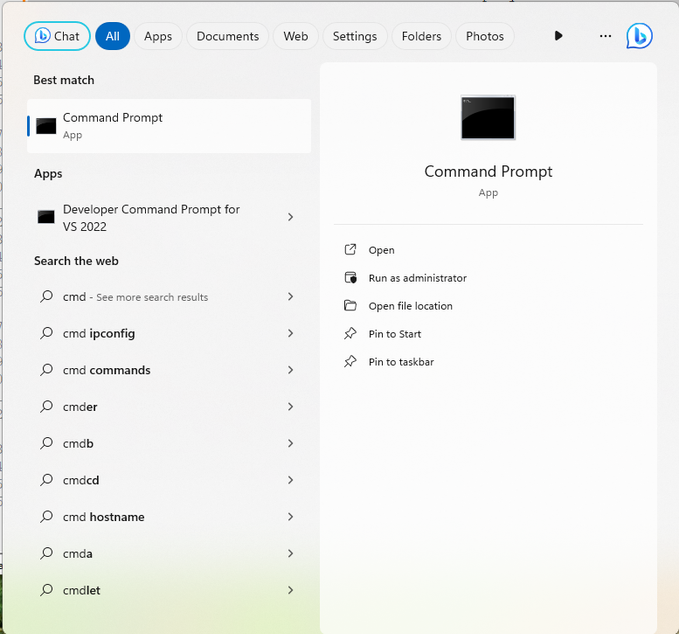Screen dimensions: 679x634
Task: Expand 'cmd commands' chevron
Action: [x=291, y=370]
